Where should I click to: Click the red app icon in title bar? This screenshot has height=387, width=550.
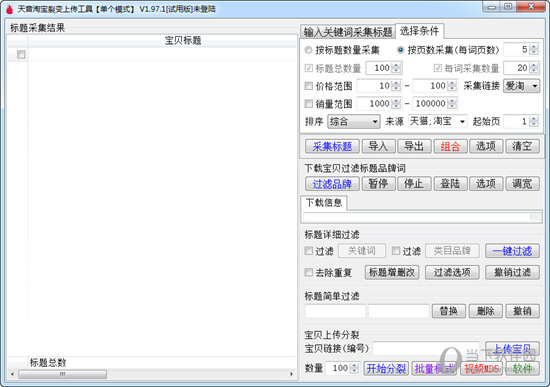[x=9, y=9]
